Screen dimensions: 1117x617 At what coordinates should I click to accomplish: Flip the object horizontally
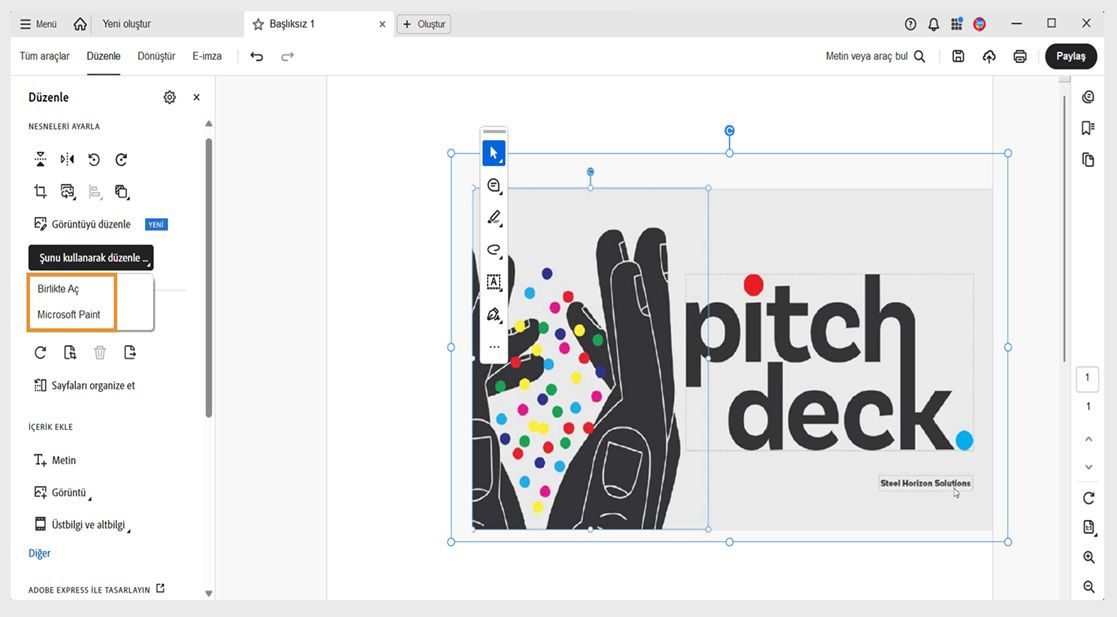pos(67,160)
